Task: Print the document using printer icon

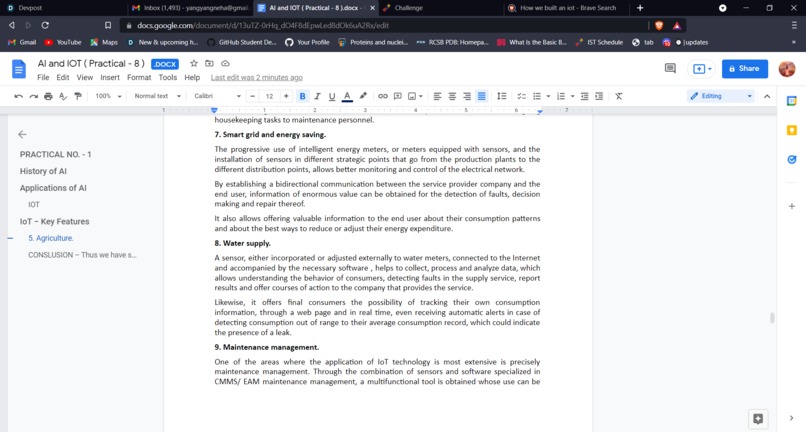Action: [48, 96]
